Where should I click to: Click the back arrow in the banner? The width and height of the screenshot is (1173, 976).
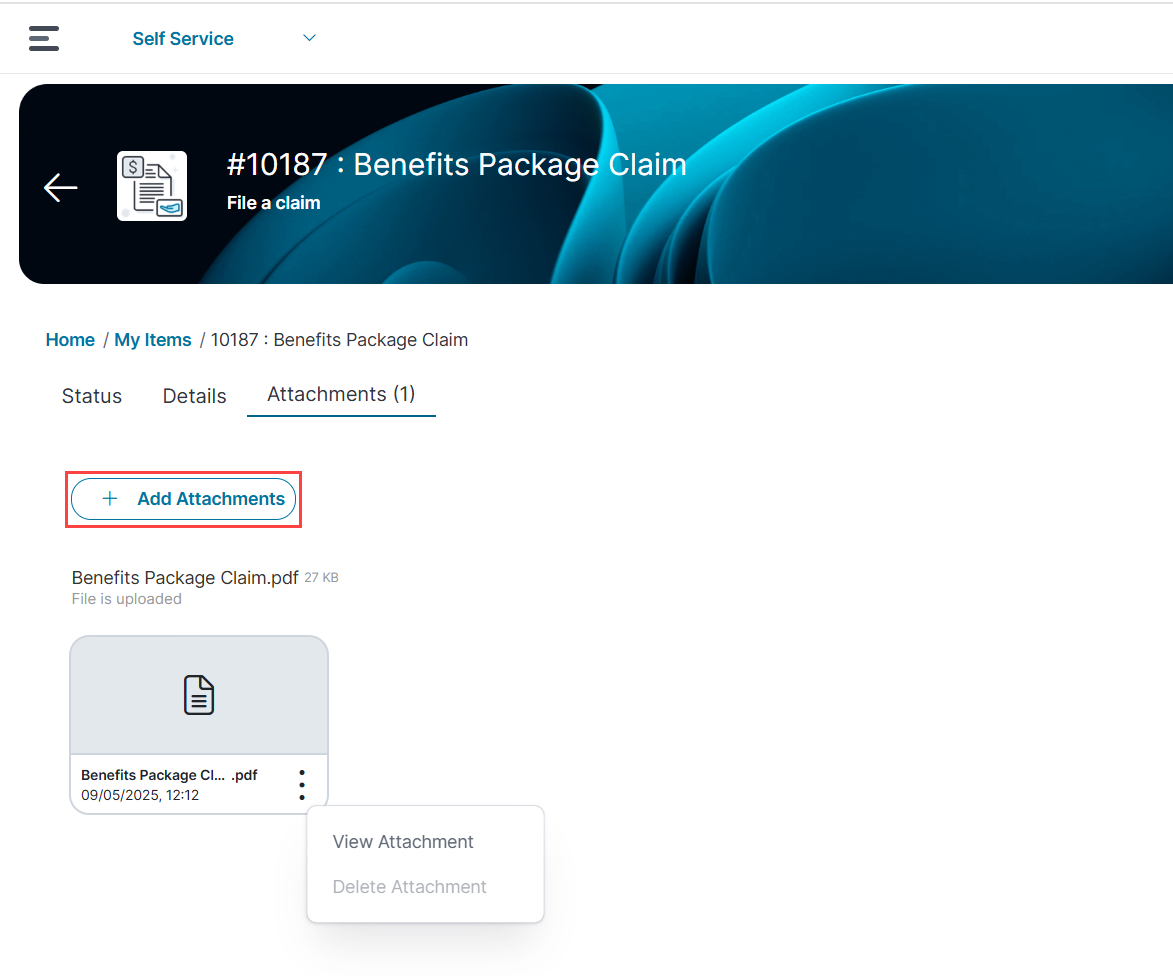tap(60, 187)
